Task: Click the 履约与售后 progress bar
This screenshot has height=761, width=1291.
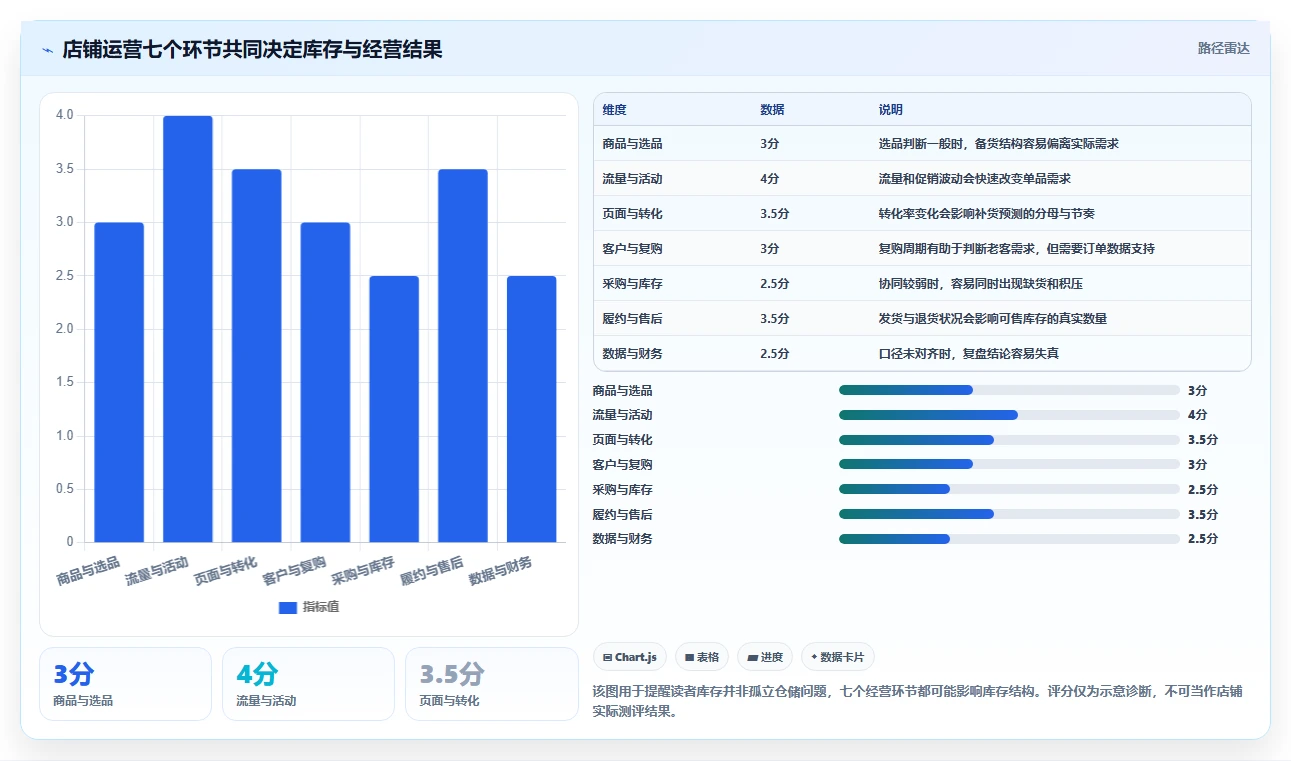Action: click(1010, 514)
